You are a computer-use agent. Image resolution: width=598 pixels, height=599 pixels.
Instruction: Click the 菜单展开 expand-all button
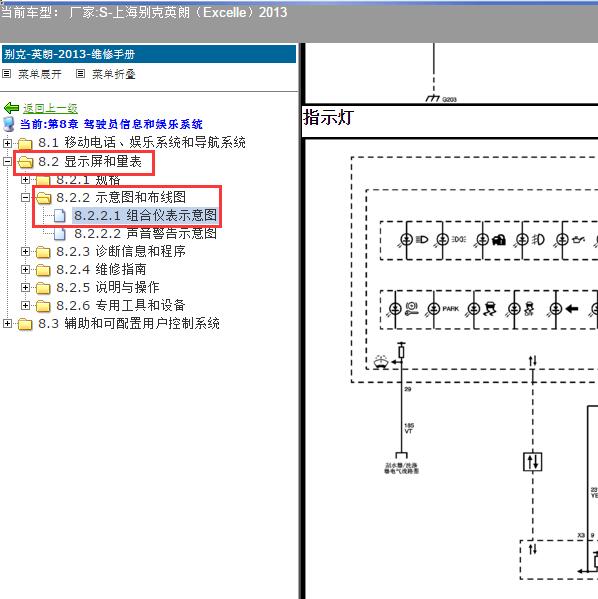pos(40,74)
